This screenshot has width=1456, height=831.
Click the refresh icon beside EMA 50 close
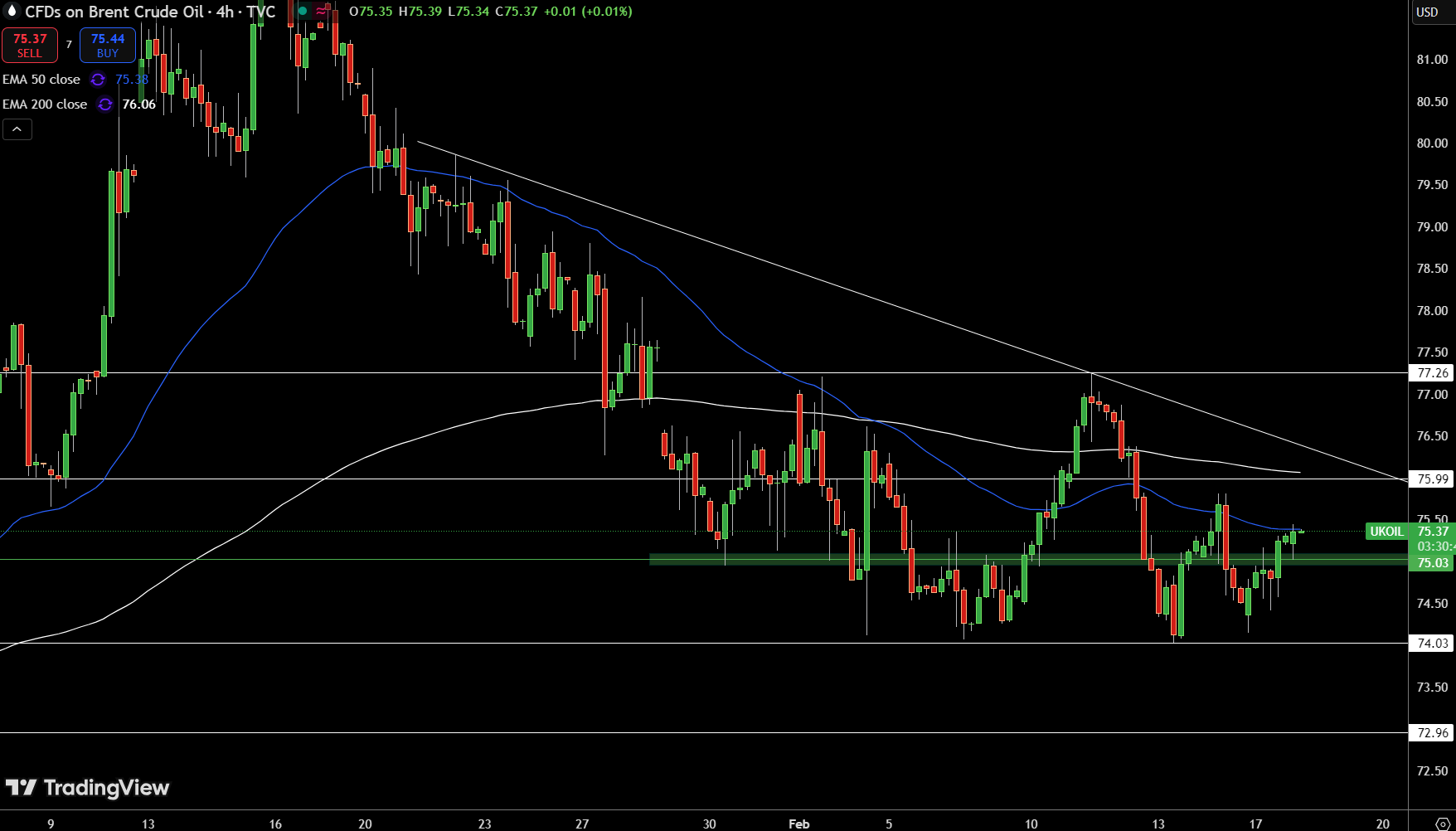point(98,80)
